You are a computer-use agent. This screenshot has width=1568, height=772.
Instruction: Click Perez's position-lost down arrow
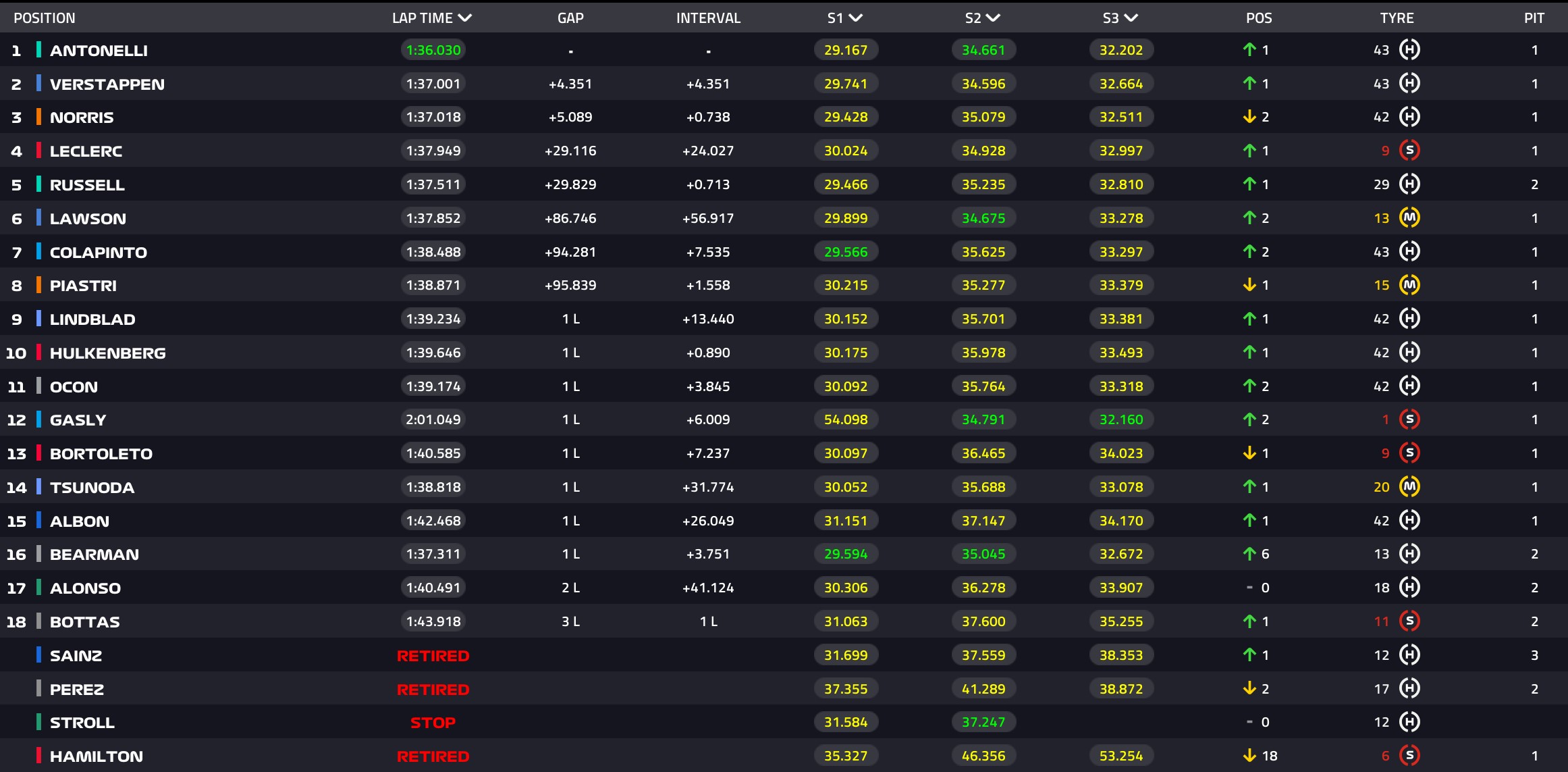(1249, 688)
